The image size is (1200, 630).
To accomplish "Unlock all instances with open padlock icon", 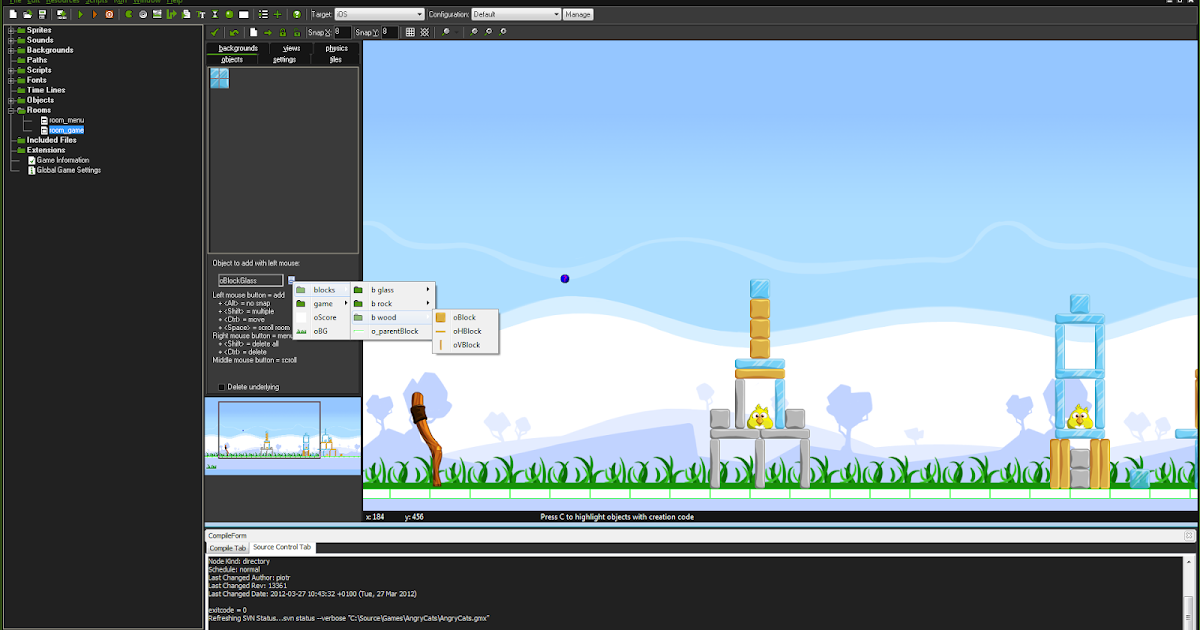I will tap(297, 33).
